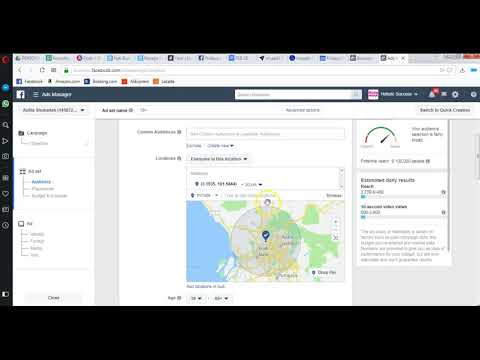Click the green padlock site info

point(66,70)
